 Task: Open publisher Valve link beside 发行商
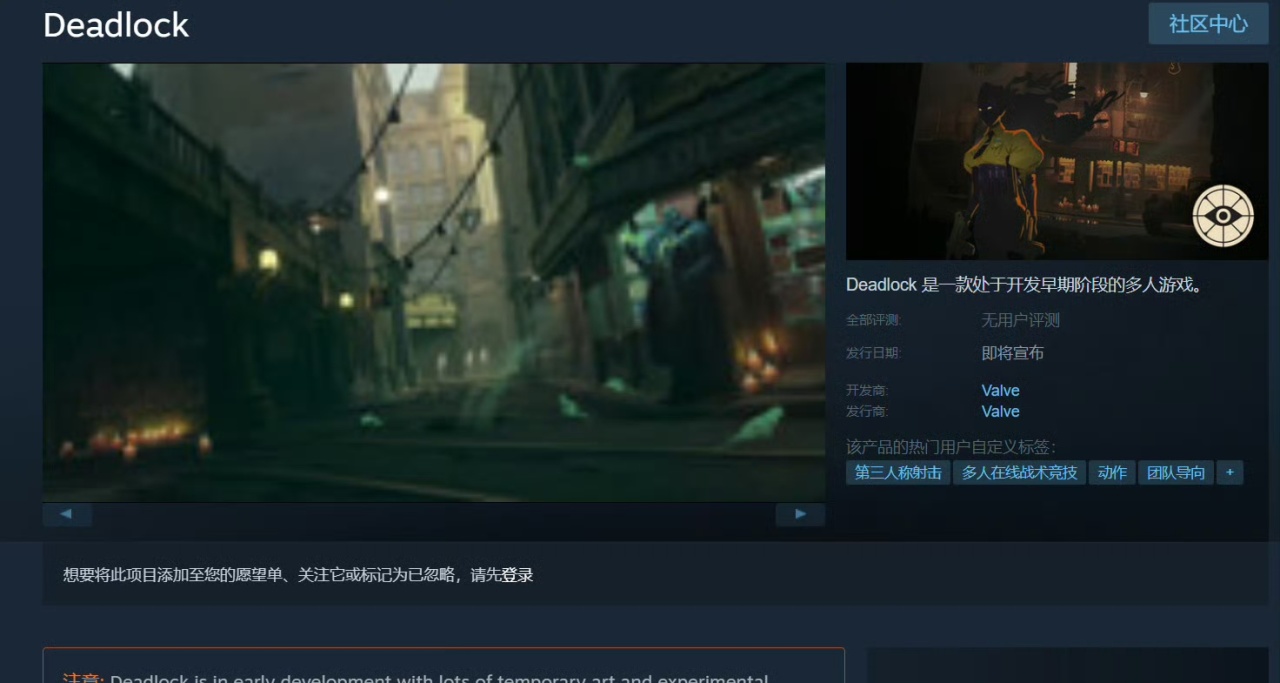(x=1000, y=411)
